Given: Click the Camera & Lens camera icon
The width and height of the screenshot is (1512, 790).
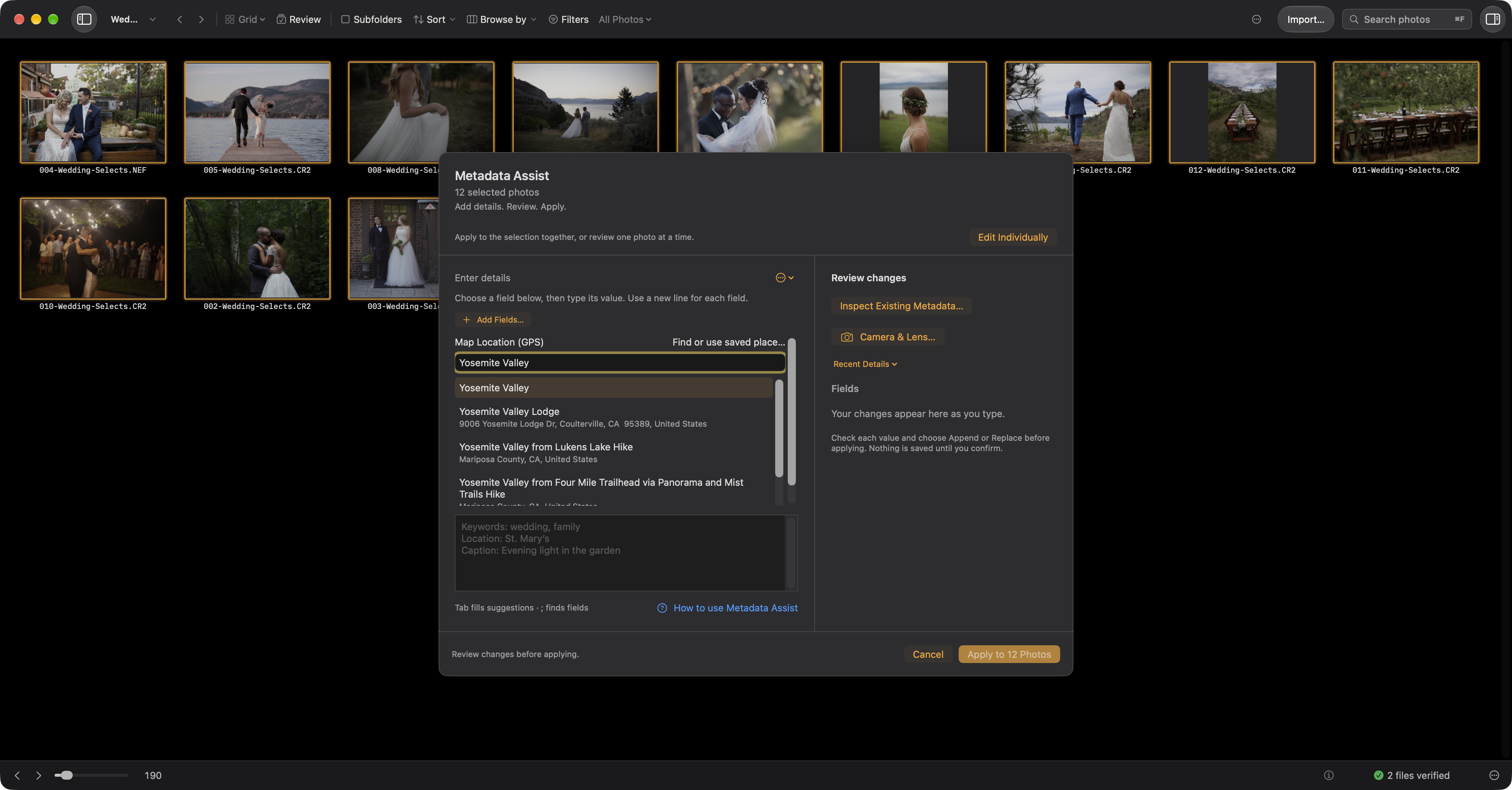Looking at the screenshot, I should pyautogui.click(x=846, y=337).
